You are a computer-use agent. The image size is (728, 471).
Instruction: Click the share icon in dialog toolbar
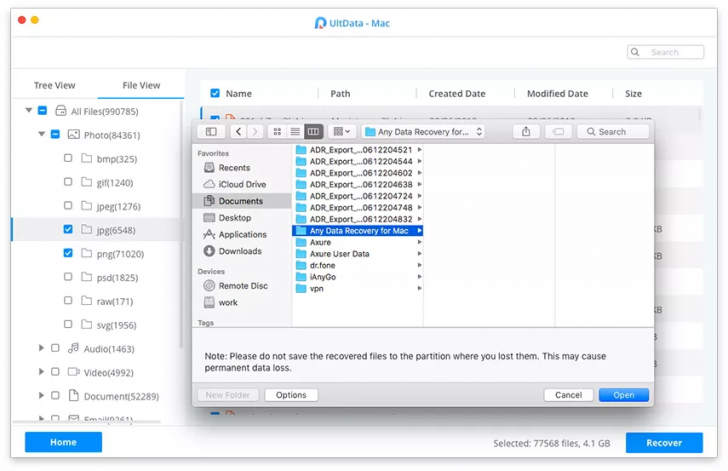526,132
